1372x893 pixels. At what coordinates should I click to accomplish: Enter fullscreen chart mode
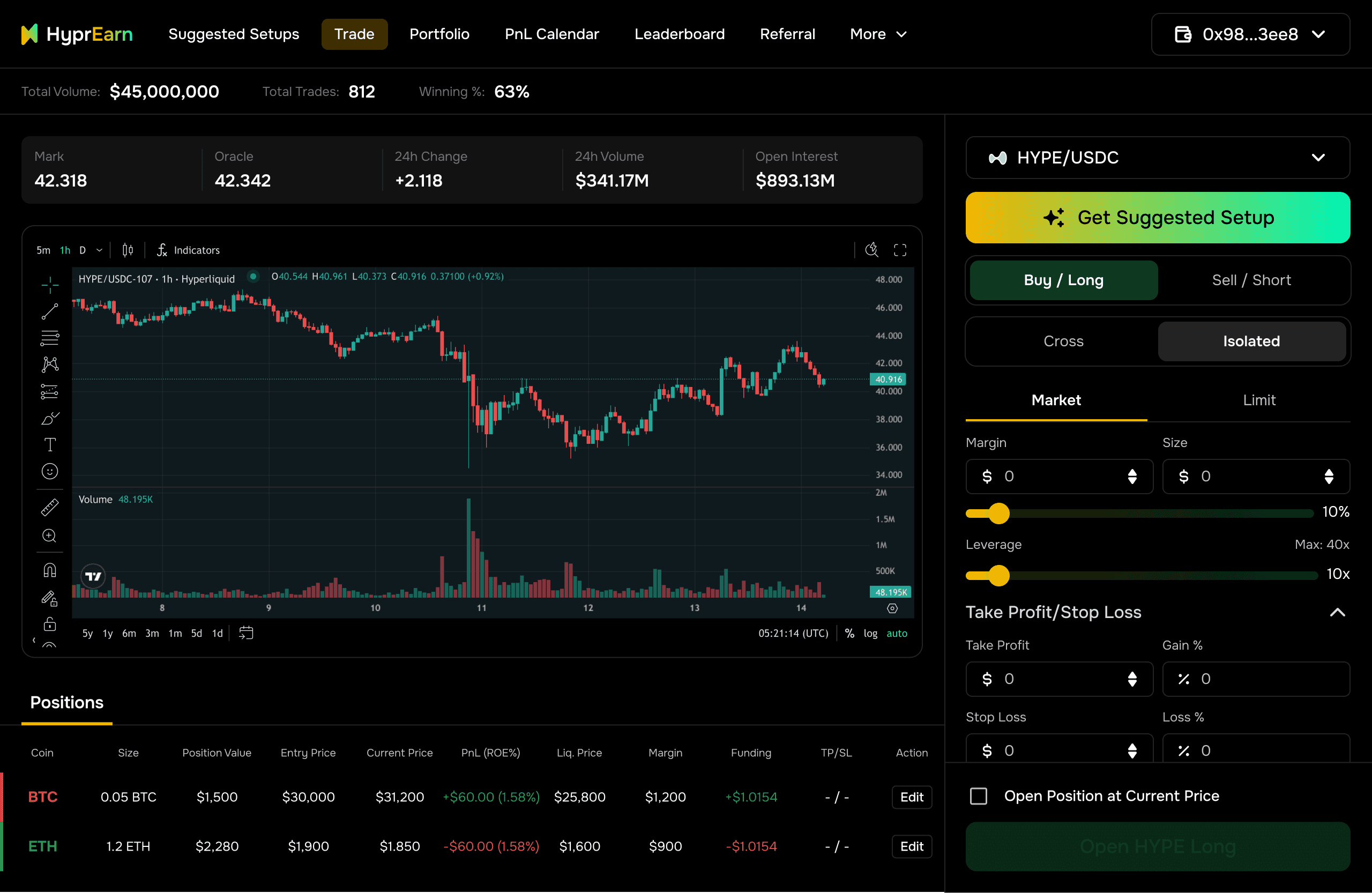(899, 250)
